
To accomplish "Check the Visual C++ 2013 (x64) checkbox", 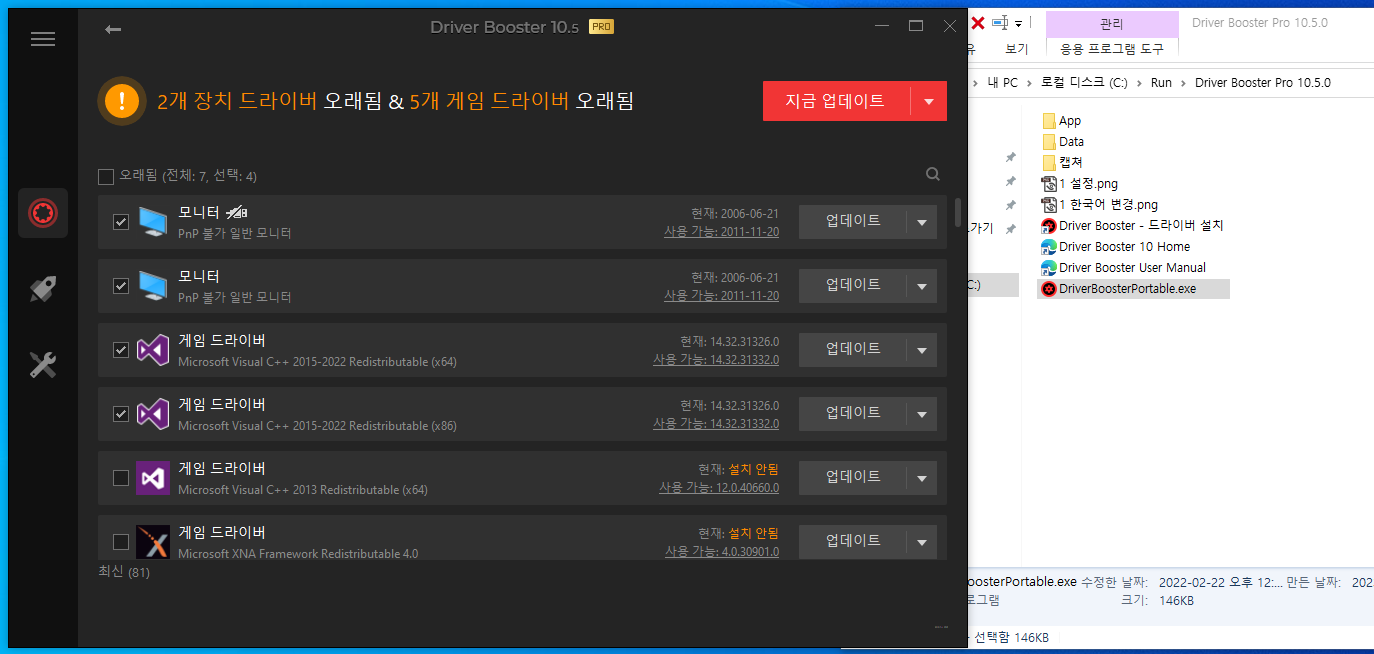I will [x=121, y=478].
